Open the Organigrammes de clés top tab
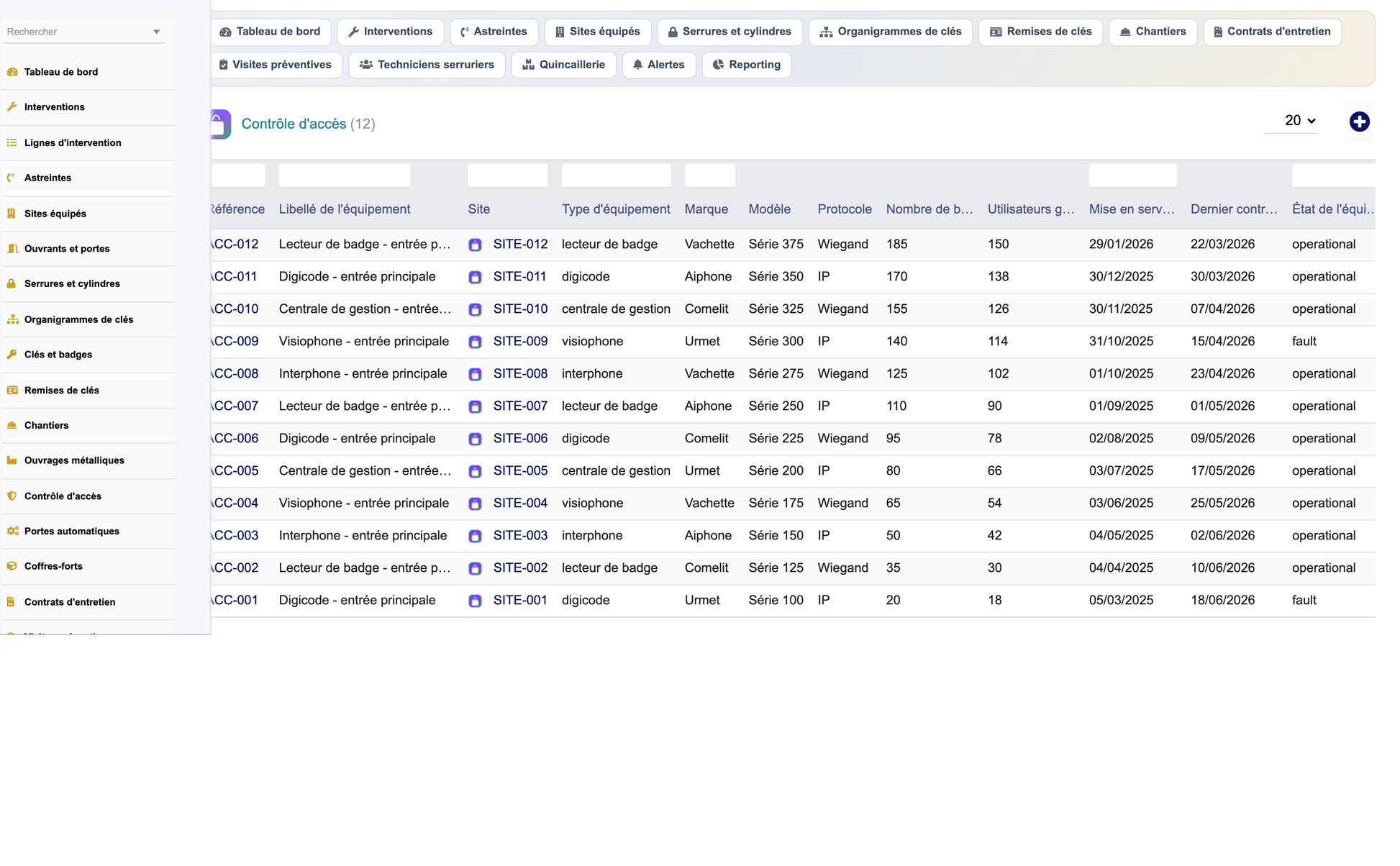 pyautogui.click(x=891, y=32)
